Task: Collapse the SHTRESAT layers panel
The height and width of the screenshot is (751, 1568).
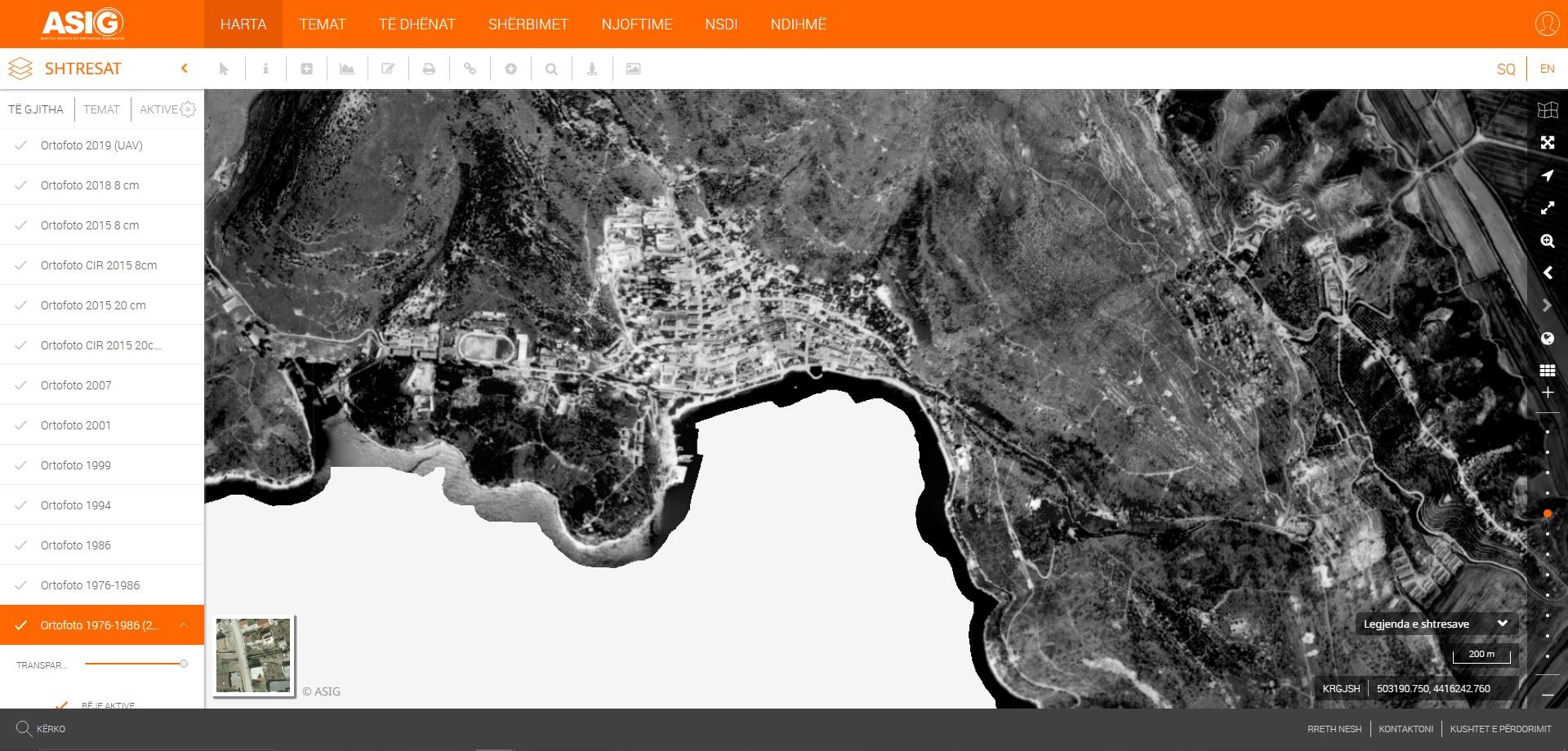Action: pos(185,69)
